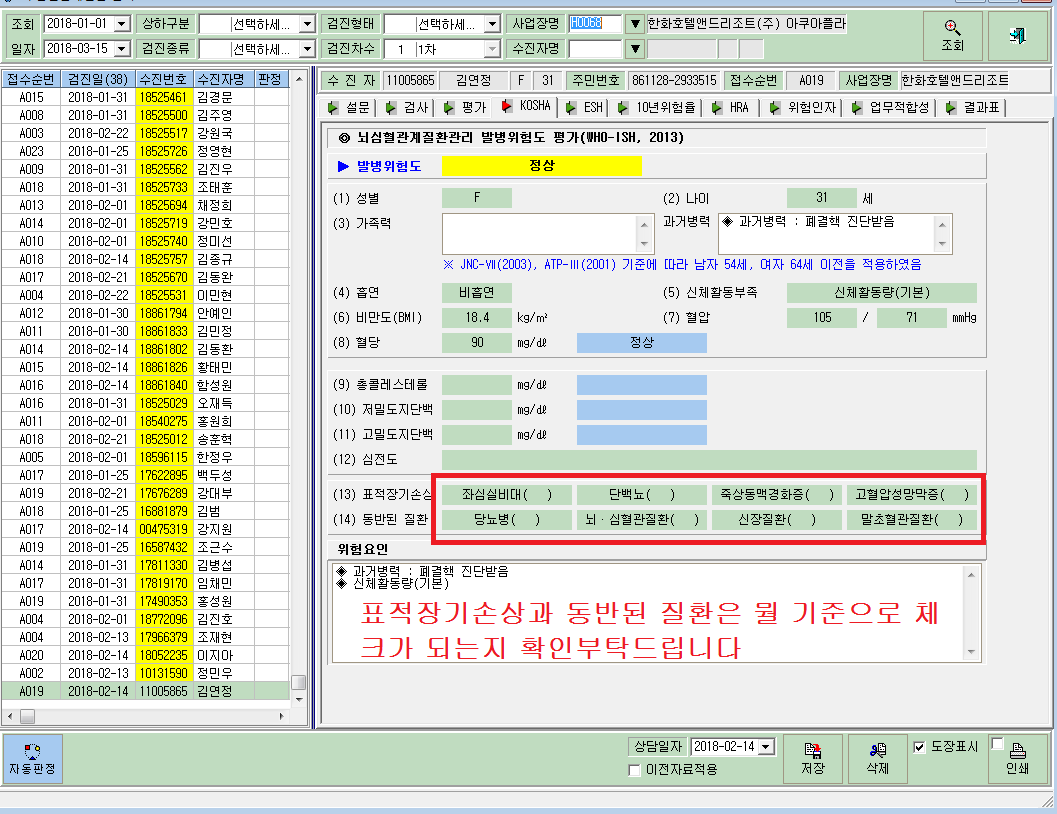Check the box beside the 인쇄 button
1057x814 pixels.
pyautogui.click(x=997, y=743)
